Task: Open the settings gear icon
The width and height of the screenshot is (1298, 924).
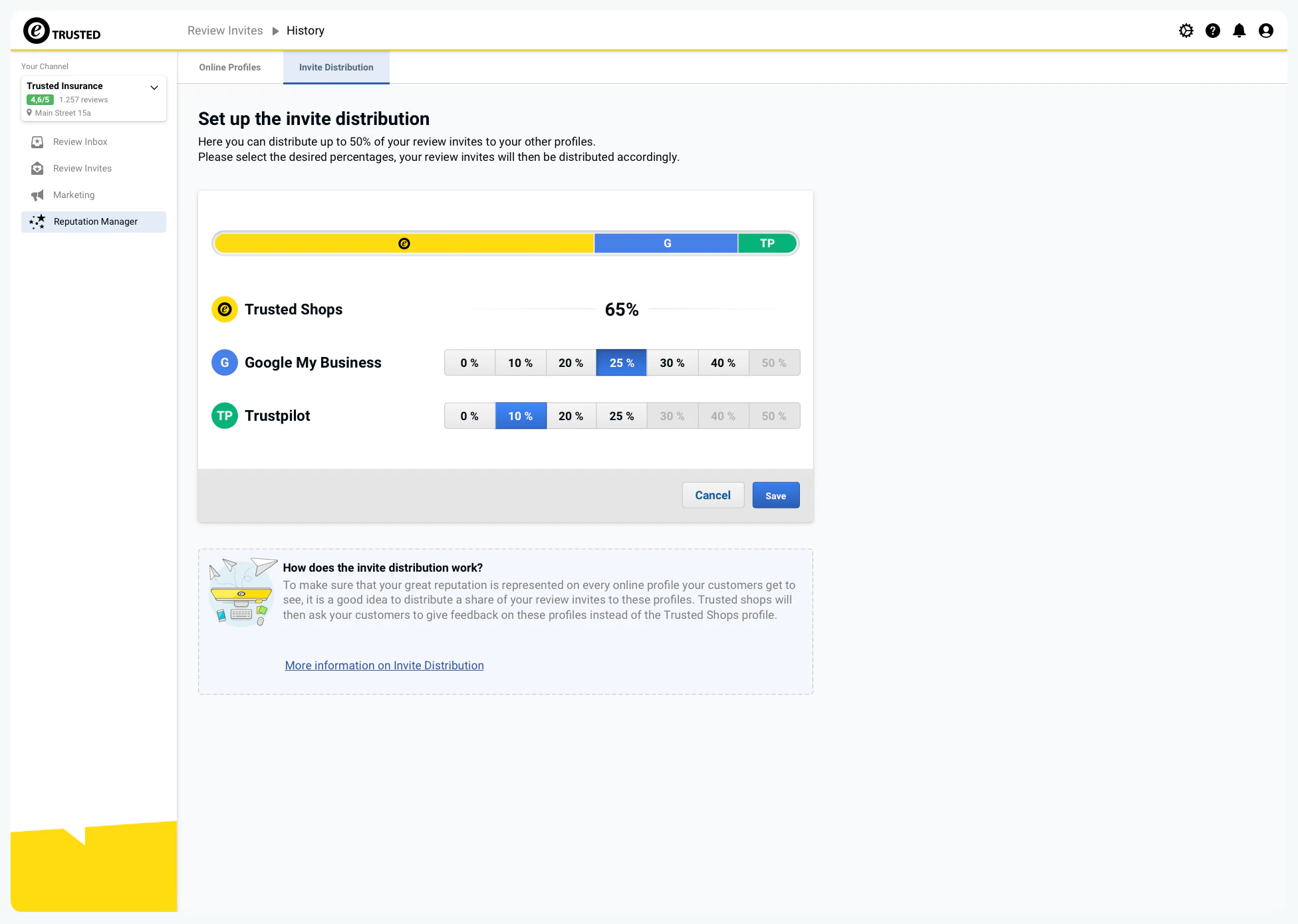Action: click(1186, 30)
